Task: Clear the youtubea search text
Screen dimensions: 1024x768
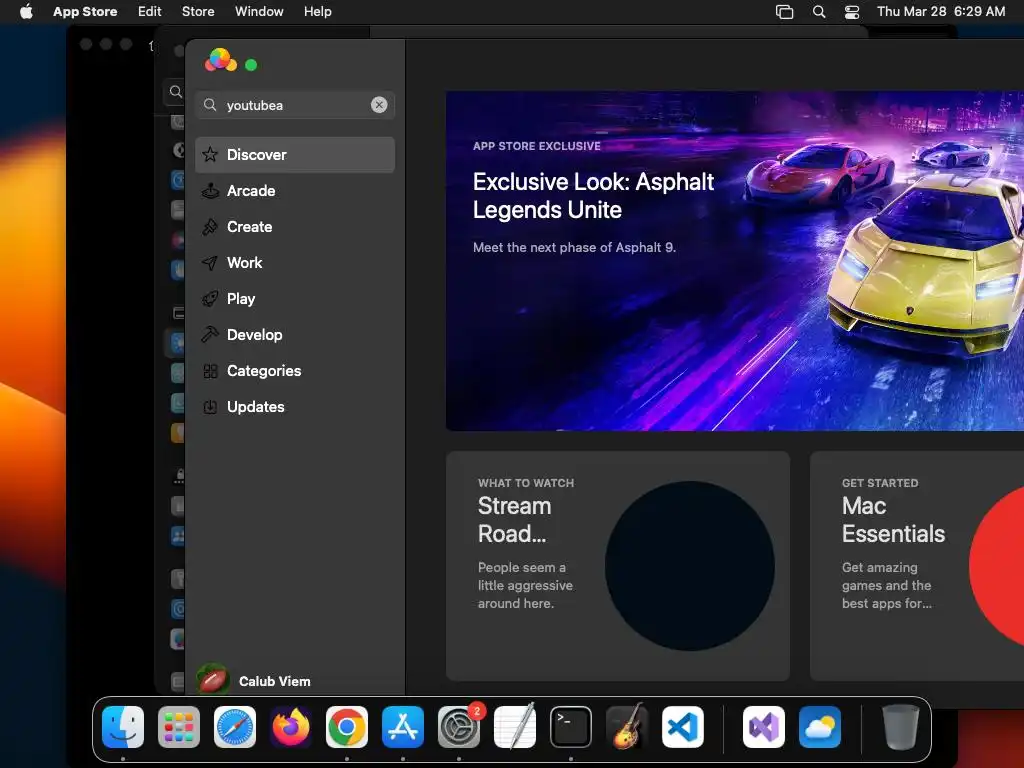Action: coord(379,105)
